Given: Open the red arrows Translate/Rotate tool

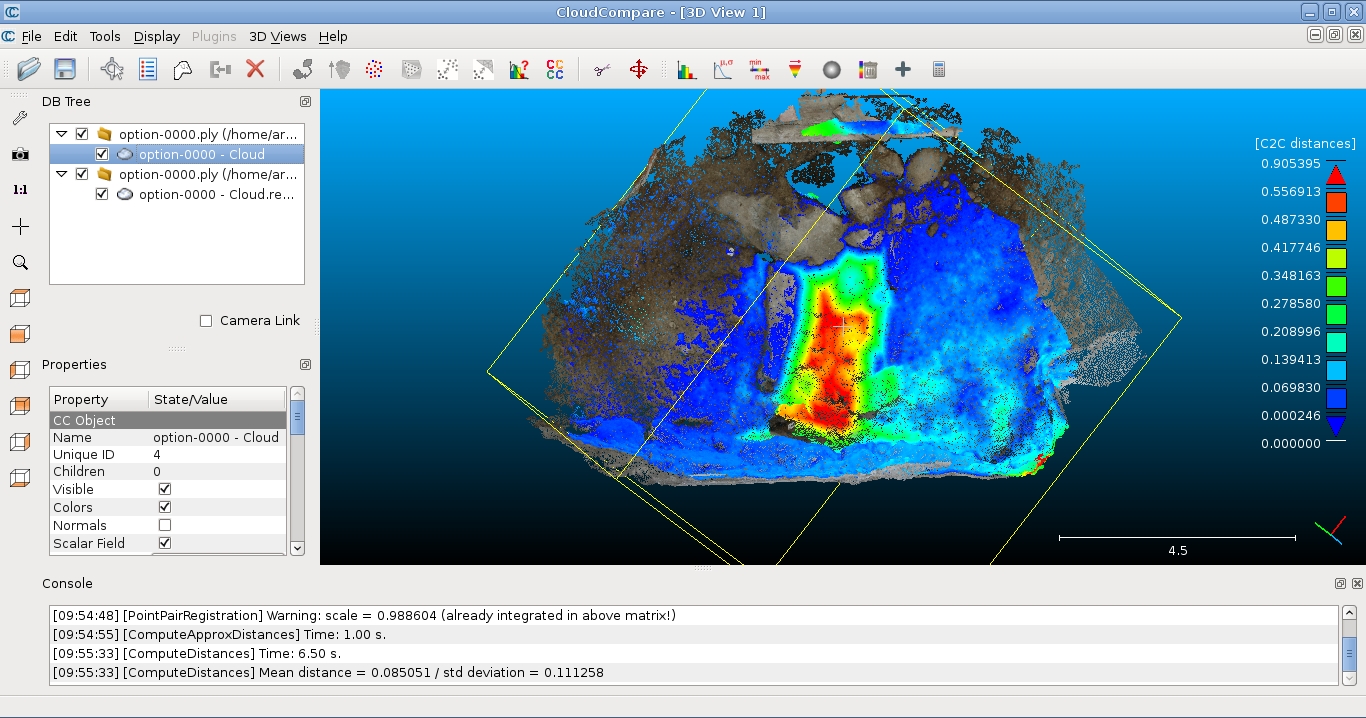Looking at the screenshot, I should (x=638, y=69).
